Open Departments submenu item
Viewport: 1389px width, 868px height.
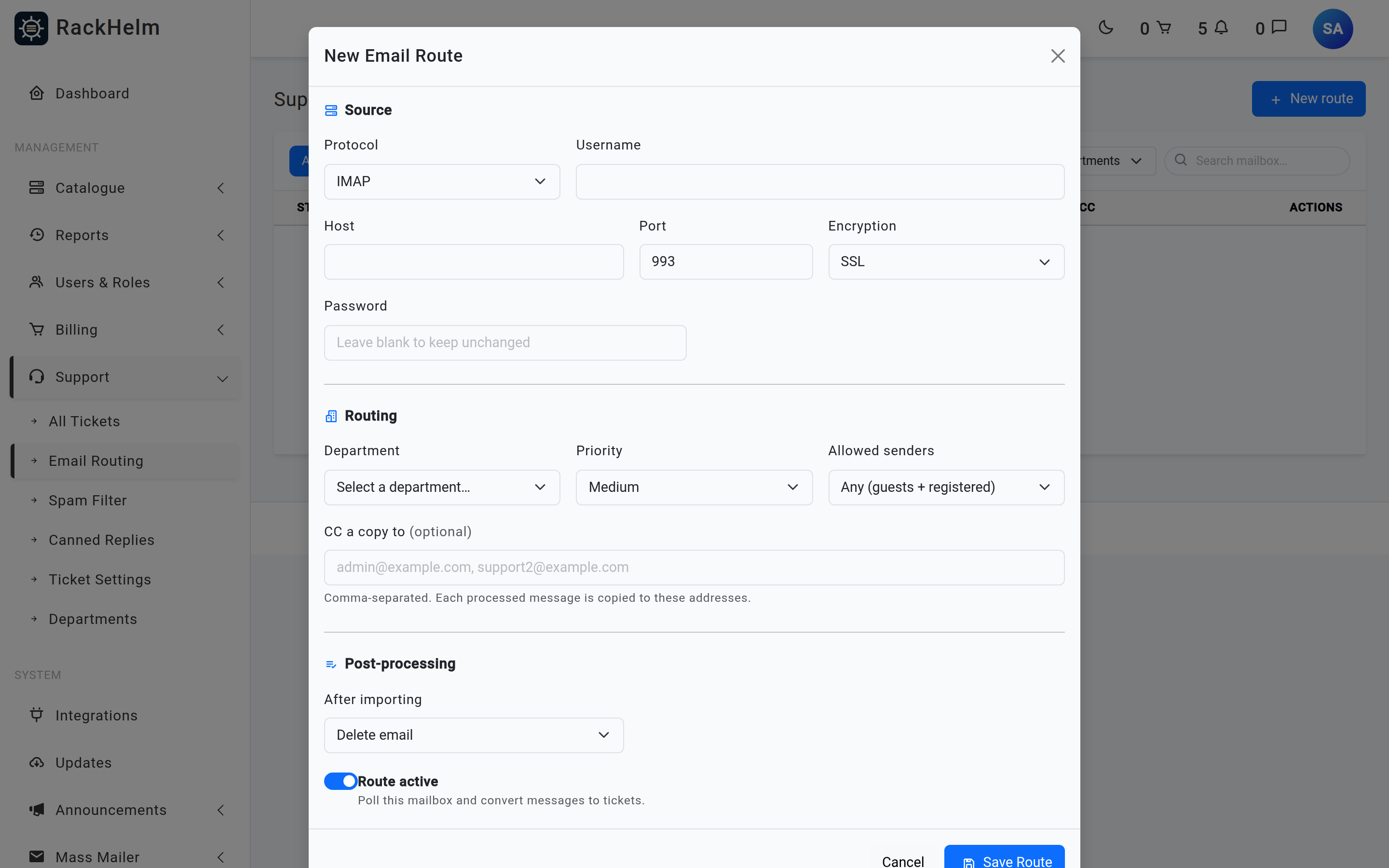coord(93,619)
